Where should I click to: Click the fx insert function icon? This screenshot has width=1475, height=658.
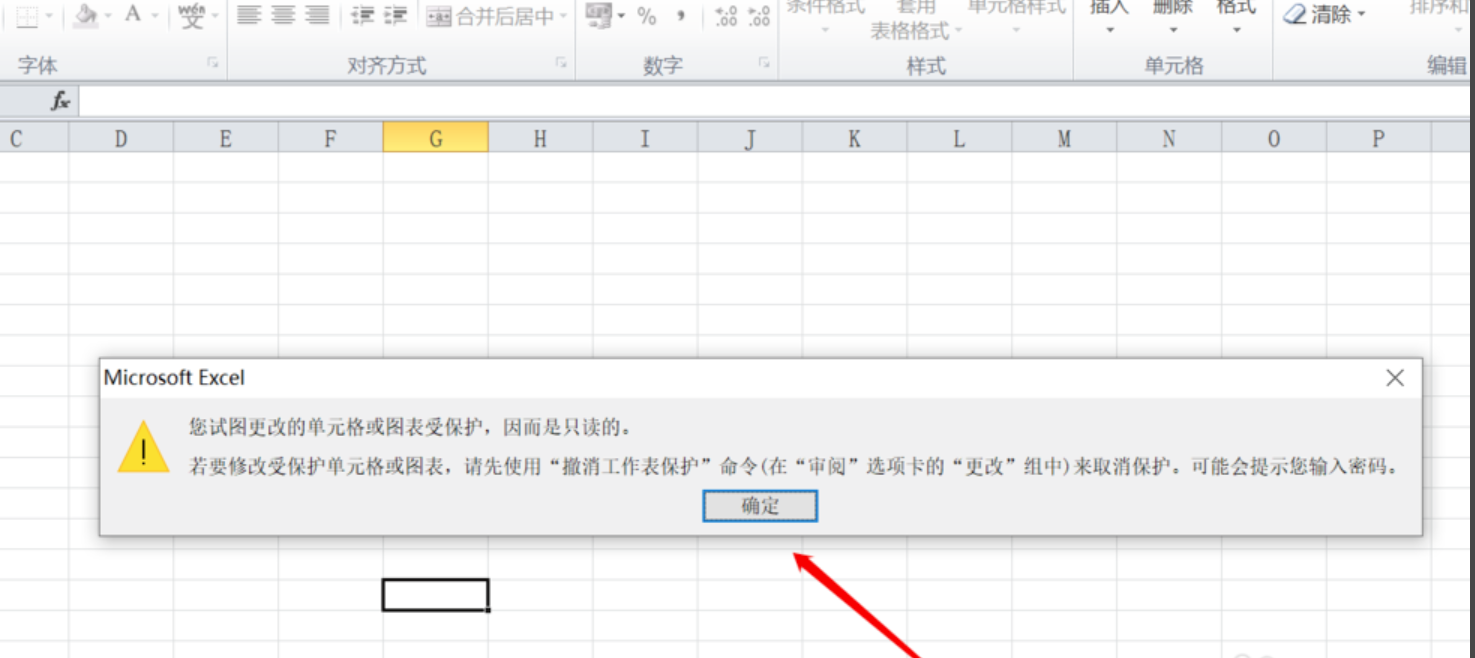point(61,101)
